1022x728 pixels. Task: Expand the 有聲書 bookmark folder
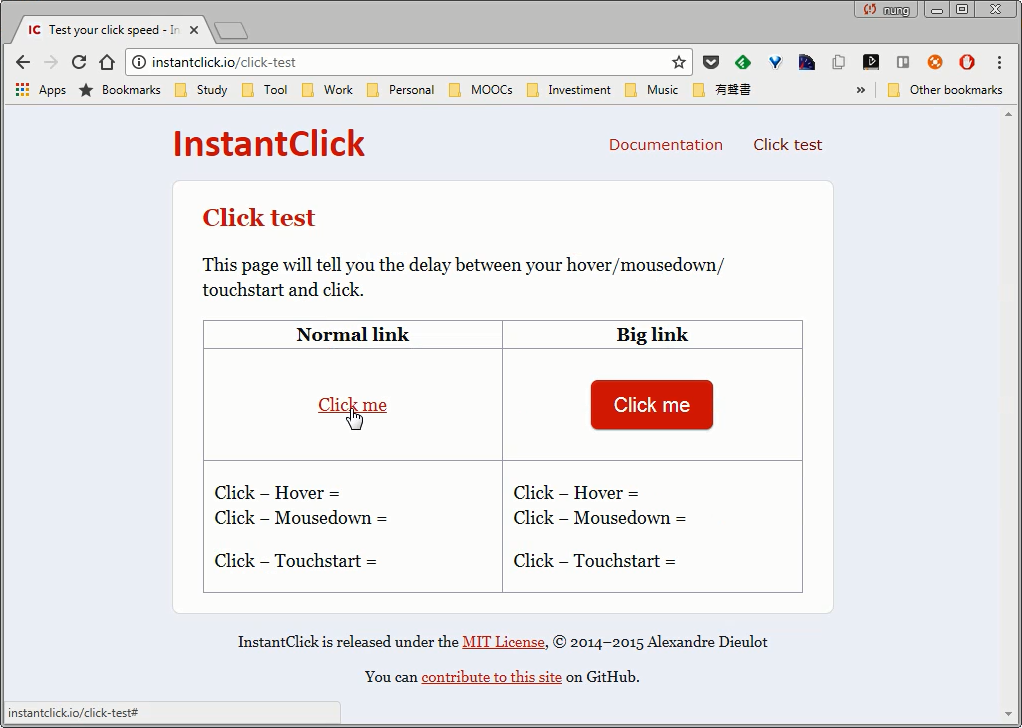point(722,90)
